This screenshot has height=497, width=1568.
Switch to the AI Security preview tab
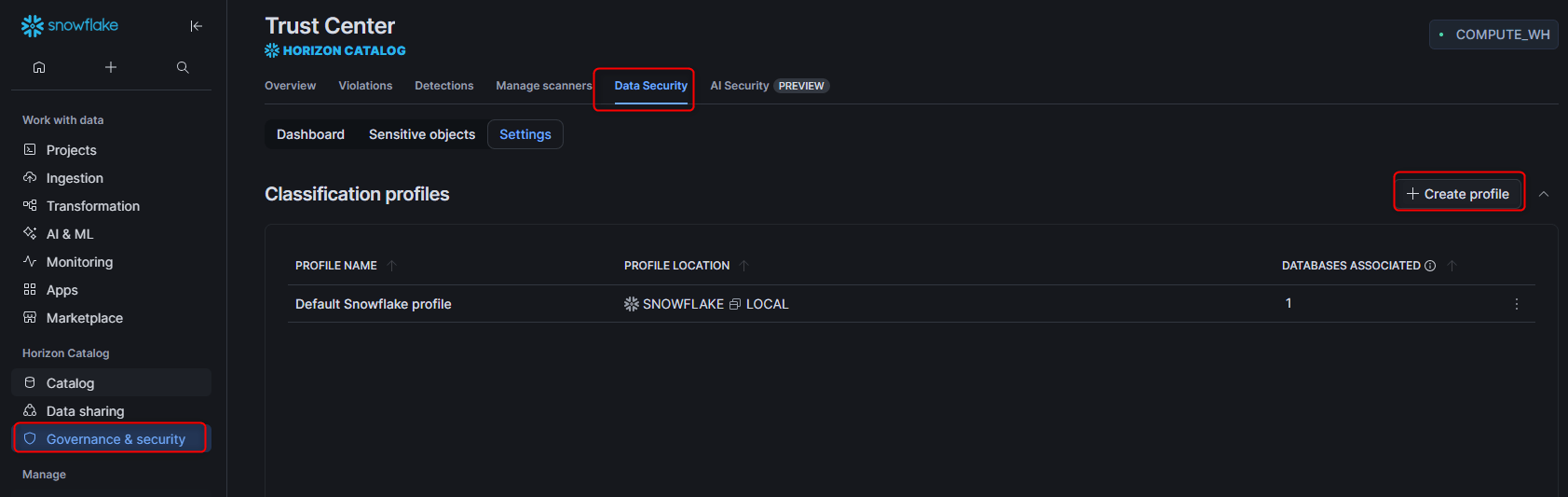[x=770, y=86]
